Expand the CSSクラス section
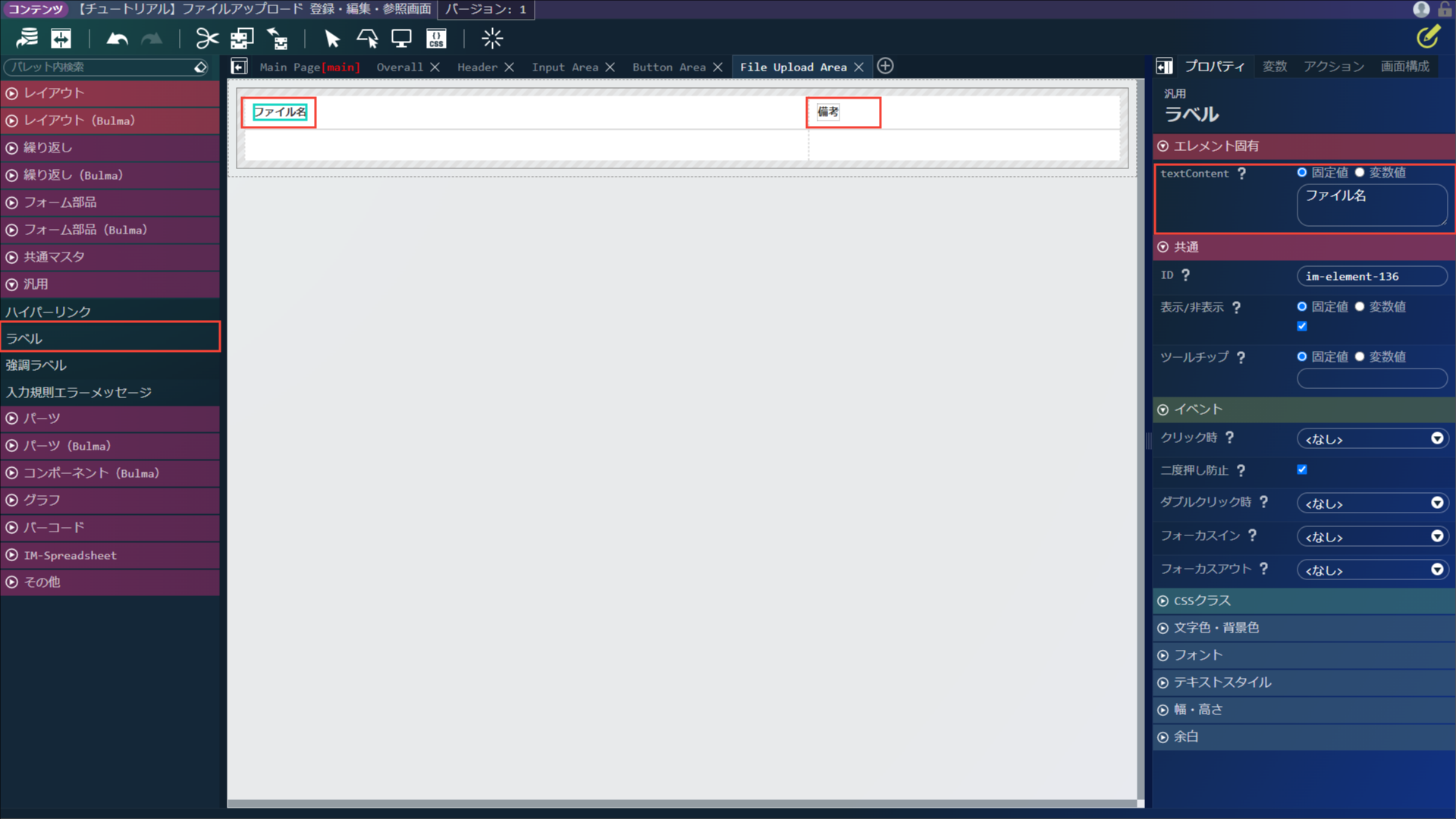Viewport: 1456px width, 819px height. pyautogui.click(x=1304, y=601)
